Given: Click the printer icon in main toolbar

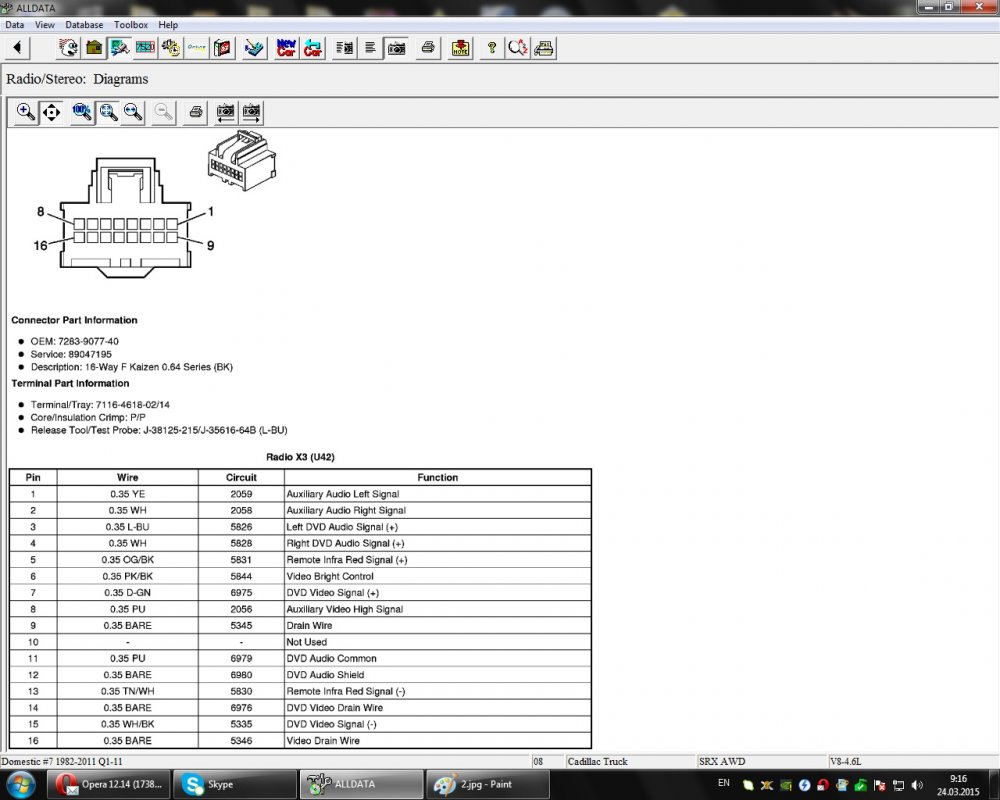Looking at the screenshot, I should point(428,48).
